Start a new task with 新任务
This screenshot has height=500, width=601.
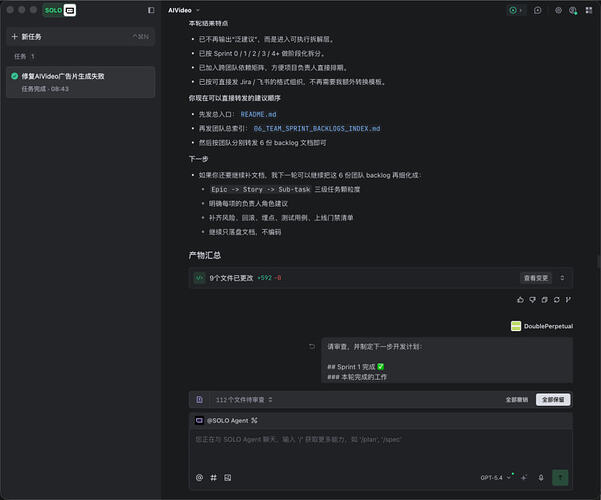[80, 37]
